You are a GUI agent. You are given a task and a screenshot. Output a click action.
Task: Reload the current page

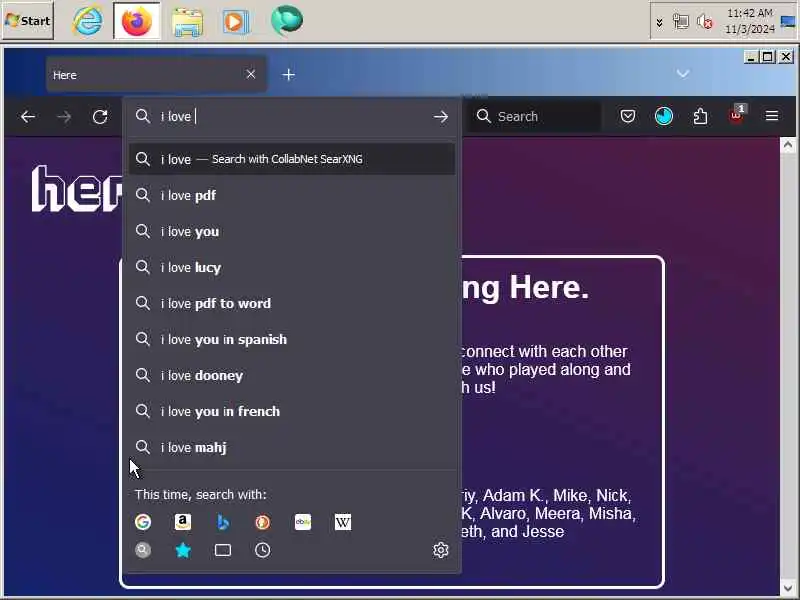[100, 117]
